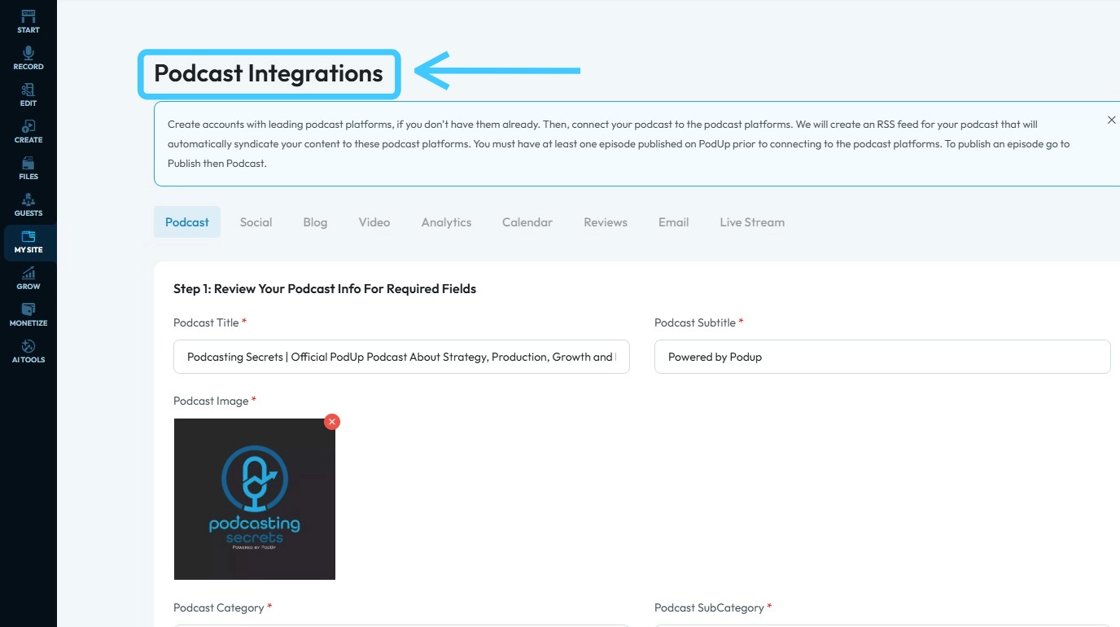1120x627 pixels.
Task: Open AI Tools in sidebar
Action: [28, 351]
